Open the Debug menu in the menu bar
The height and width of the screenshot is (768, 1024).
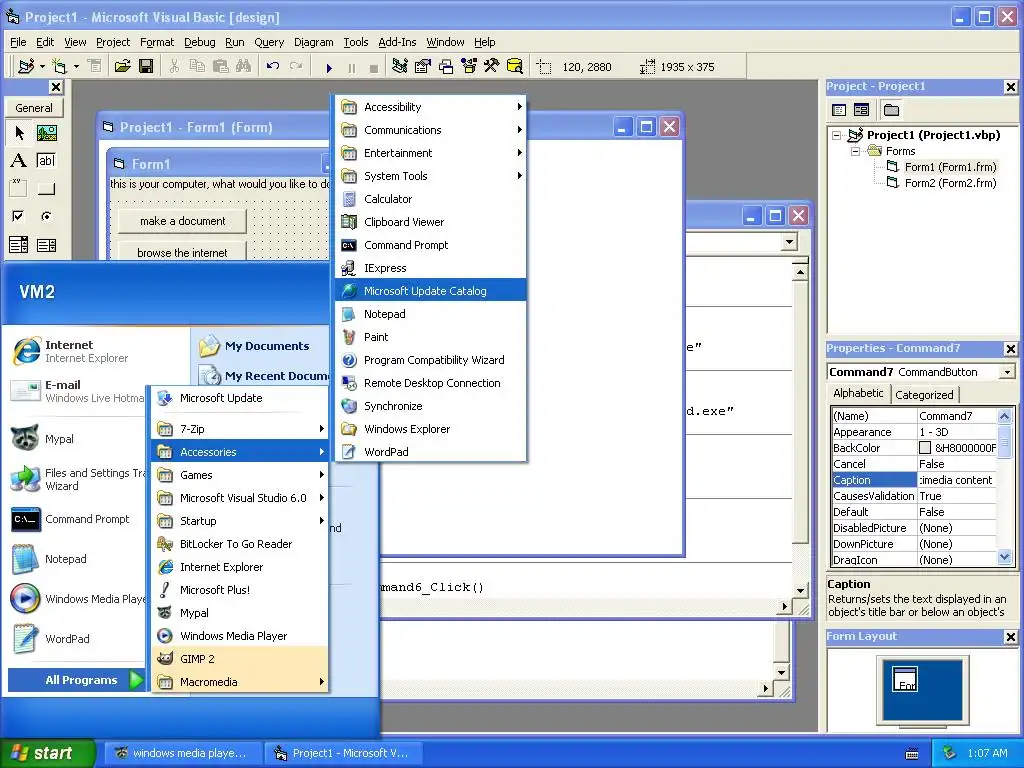pos(199,42)
